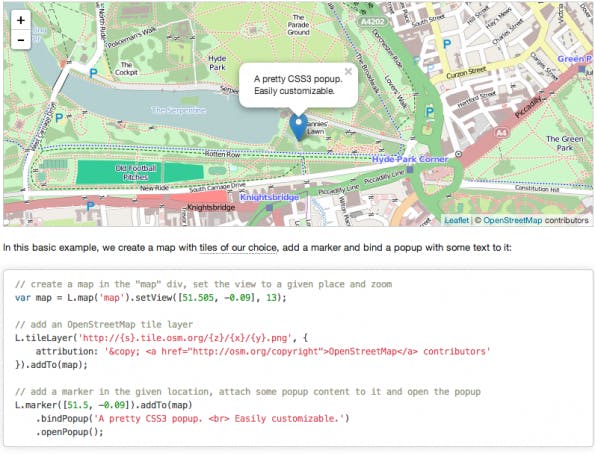Close the CSS3 popup
This screenshot has width=595, height=456.
pos(348,71)
